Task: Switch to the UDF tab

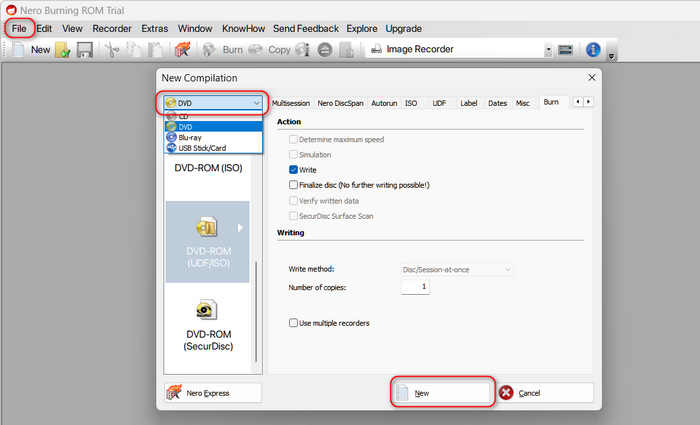Action: click(439, 103)
